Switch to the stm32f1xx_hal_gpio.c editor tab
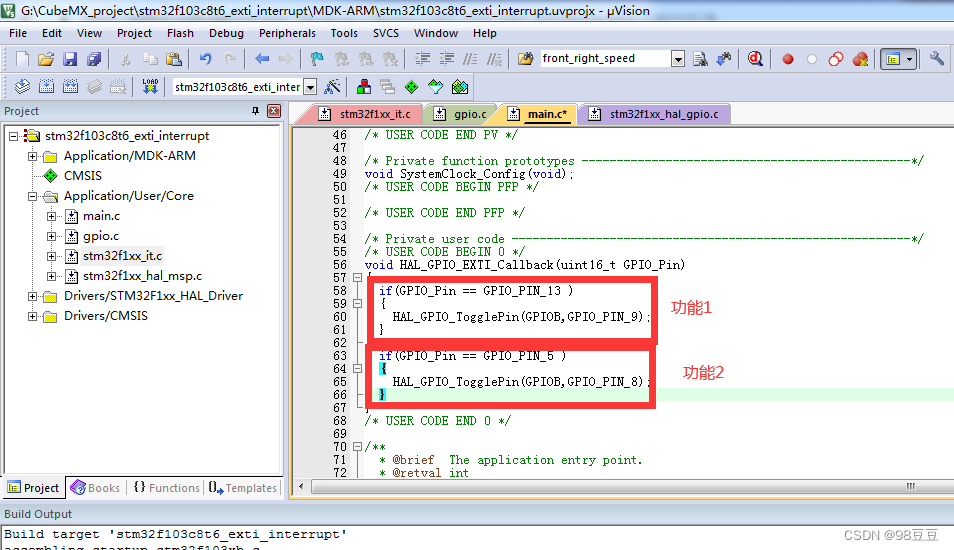Viewport: 954px width, 550px height. (x=655, y=114)
